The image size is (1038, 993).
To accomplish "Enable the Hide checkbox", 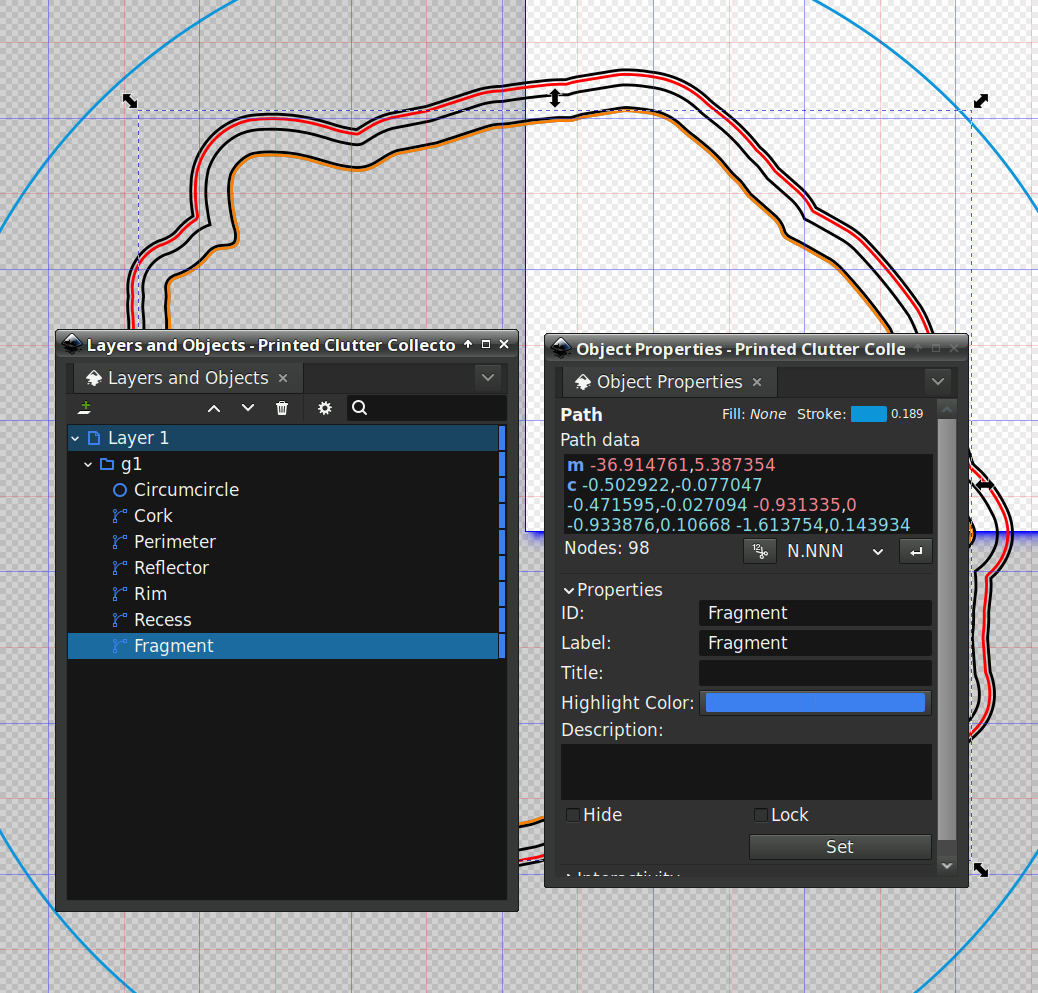I will [571, 815].
